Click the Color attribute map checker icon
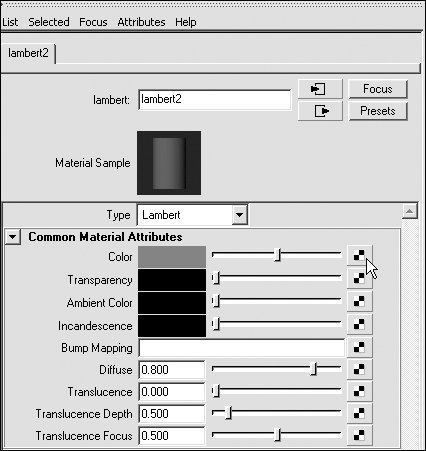This screenshot has width=426, height=451. (359, 255)
